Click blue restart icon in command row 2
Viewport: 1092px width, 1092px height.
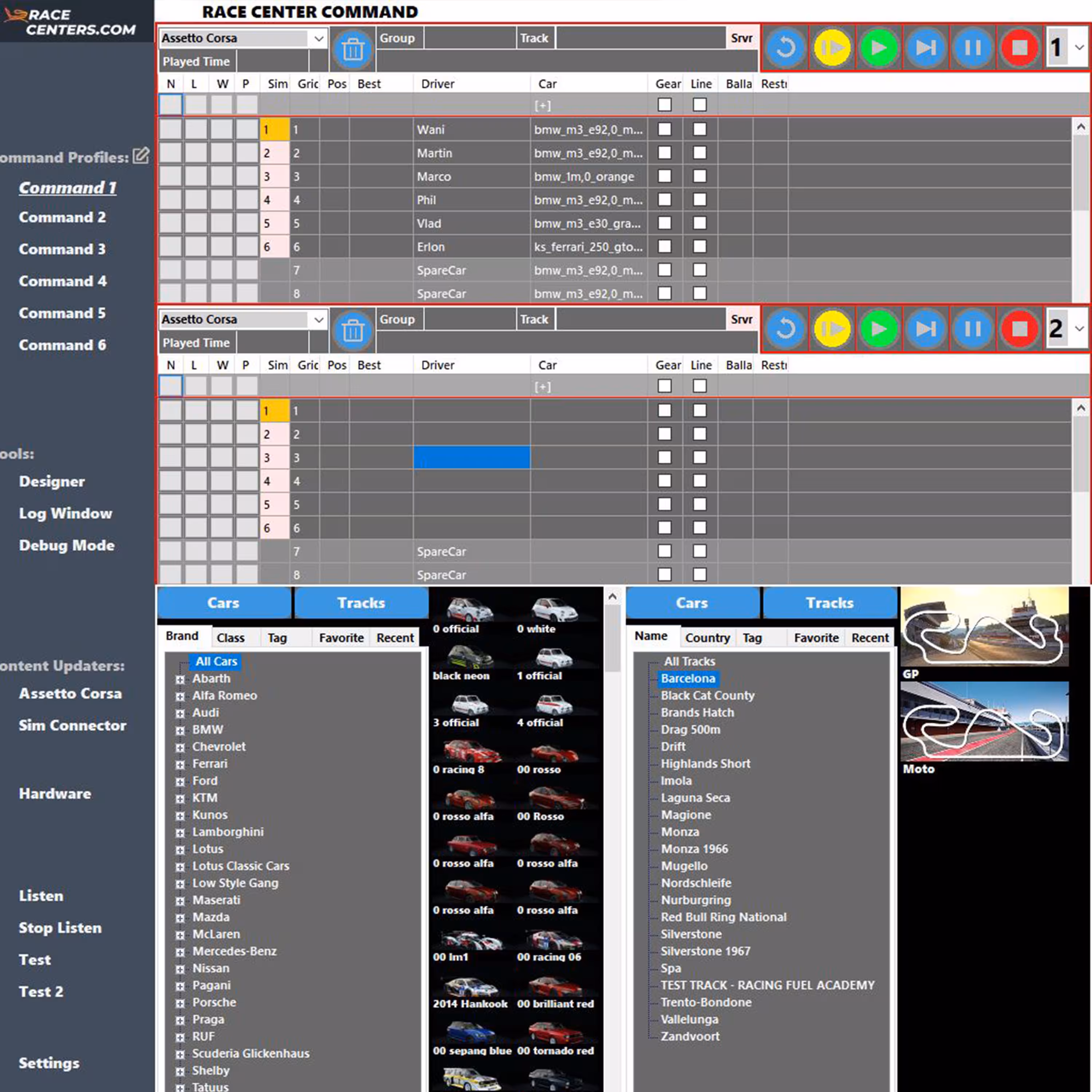point(785,328)
